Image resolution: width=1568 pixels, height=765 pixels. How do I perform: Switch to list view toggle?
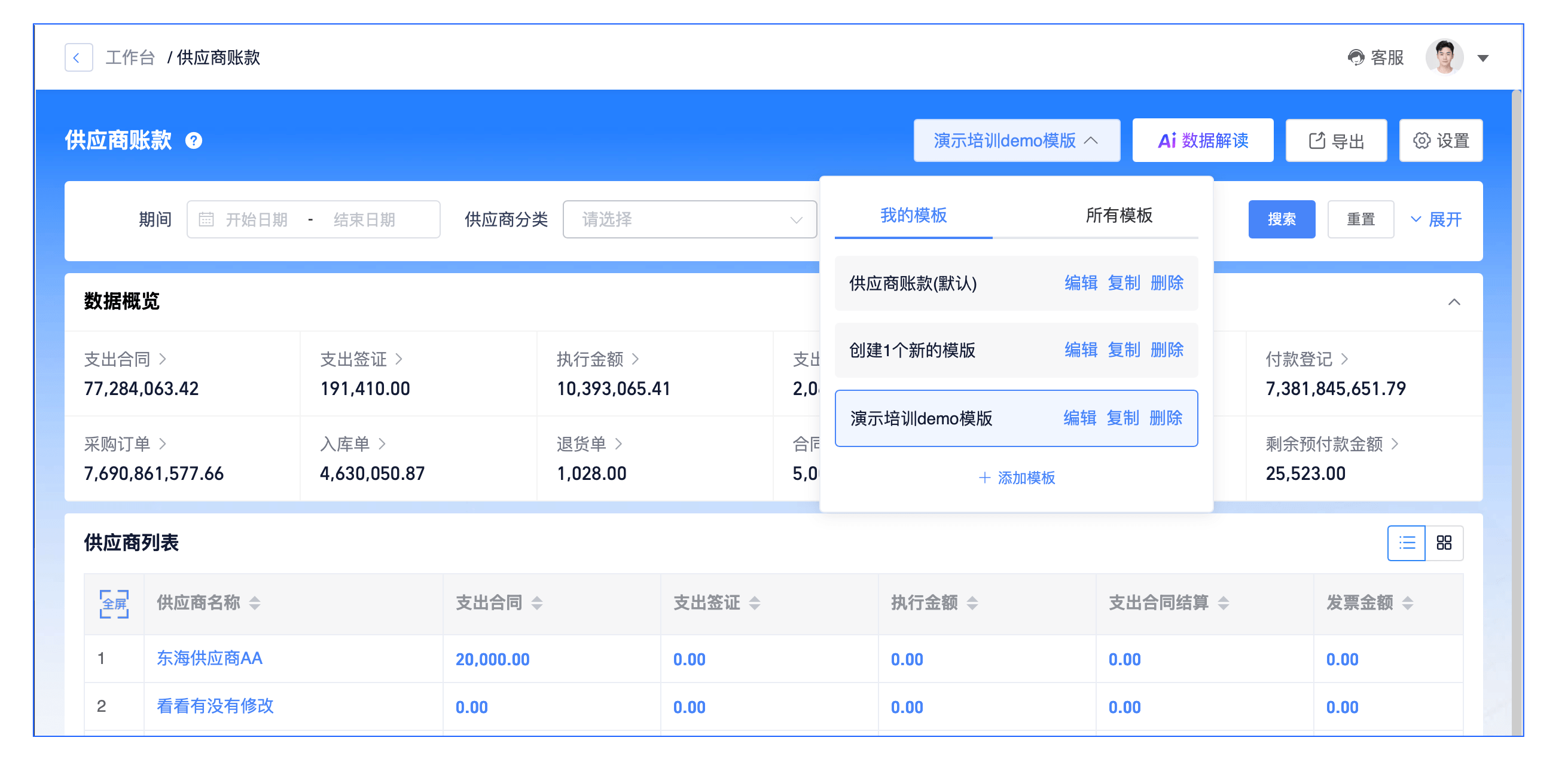click(x=1406, y=543)
